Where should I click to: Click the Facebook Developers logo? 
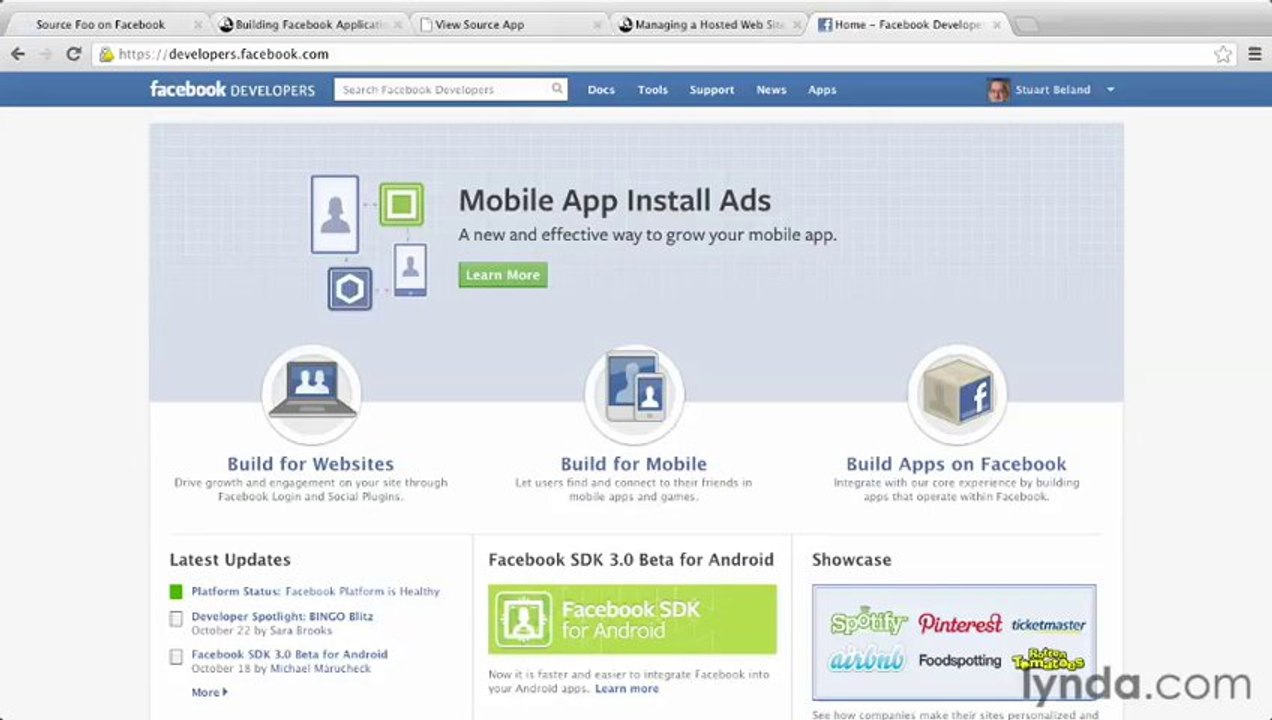(232, 89)
